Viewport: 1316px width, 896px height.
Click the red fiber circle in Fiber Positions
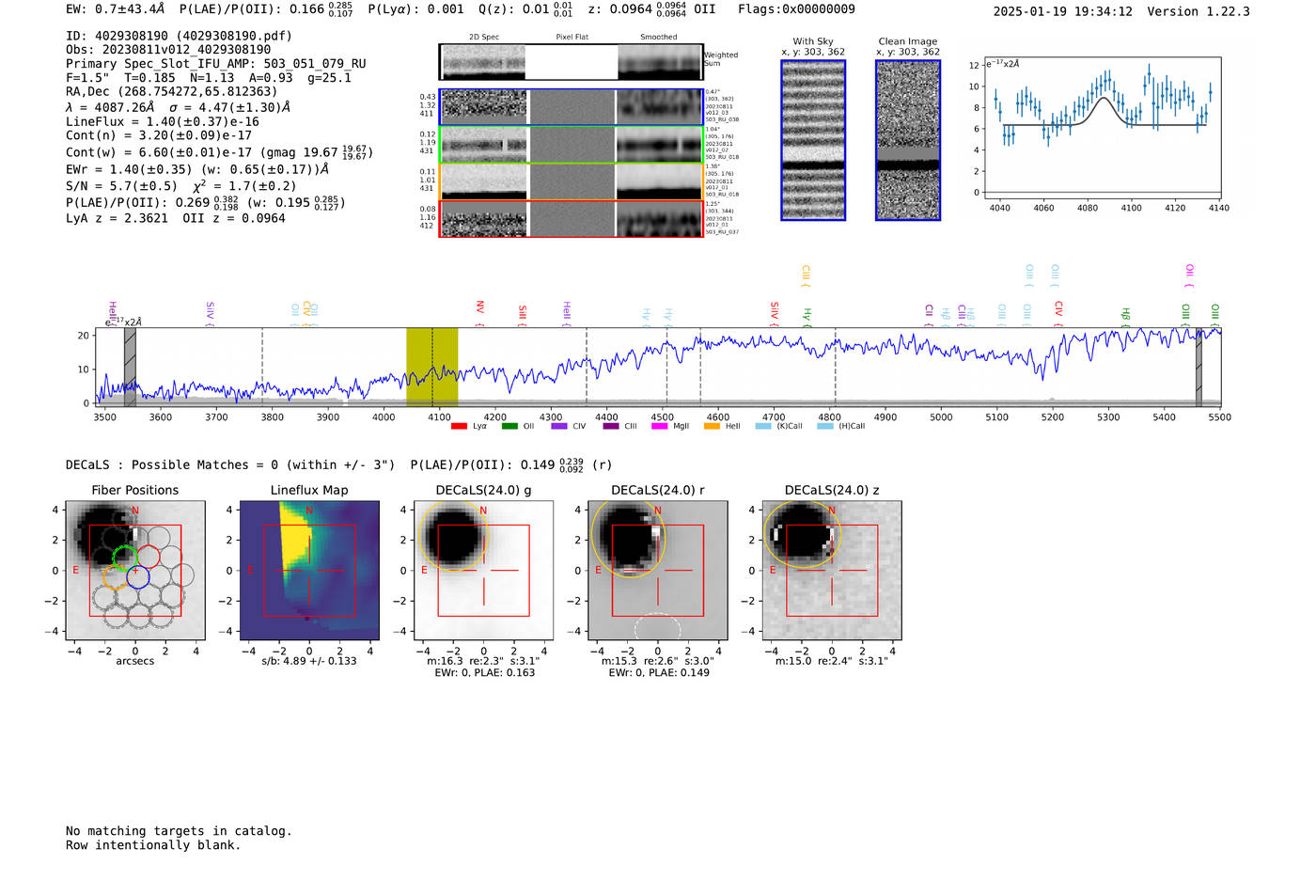[148, 557]
